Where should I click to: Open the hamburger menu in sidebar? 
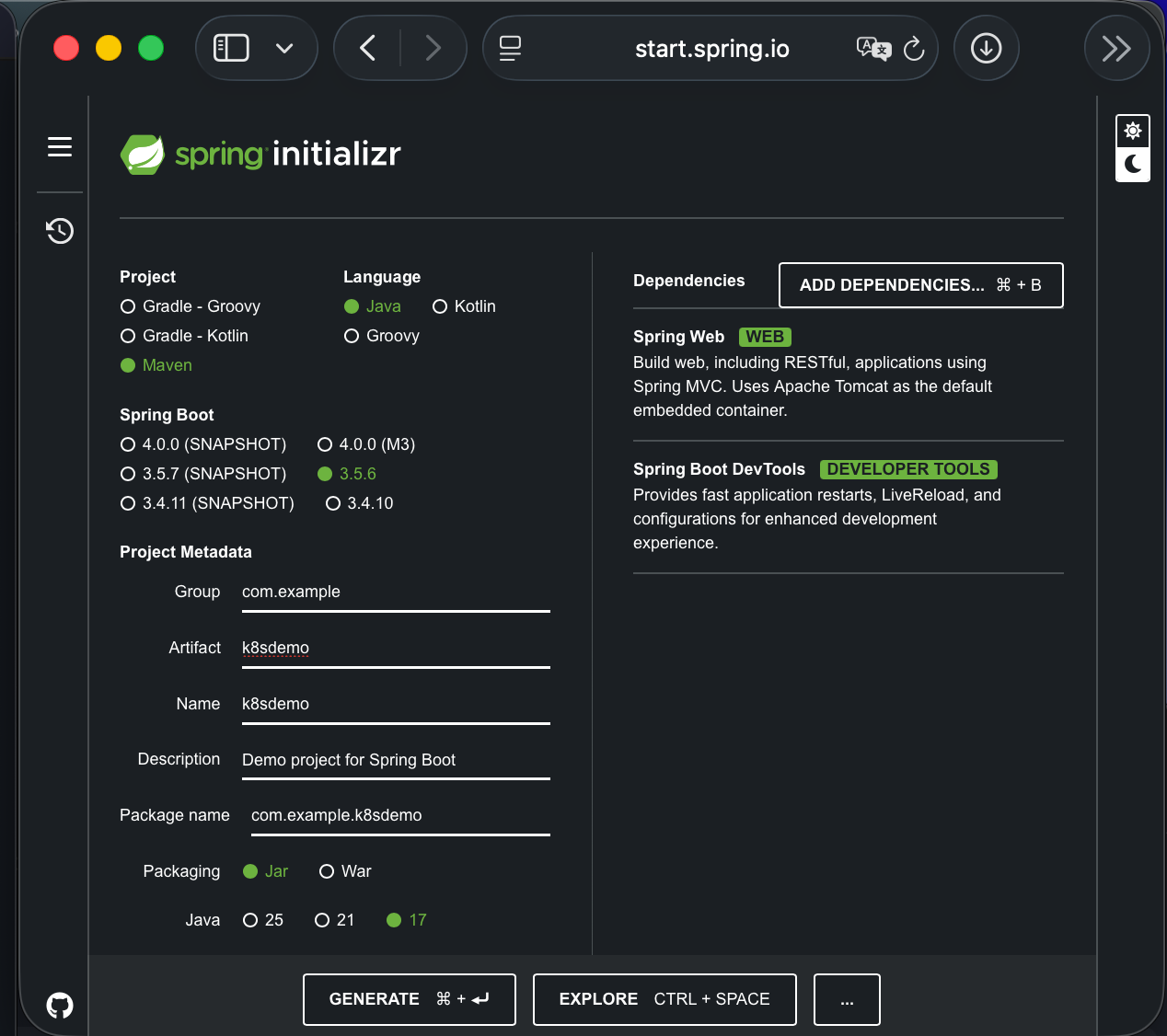(x=60, y=147)
